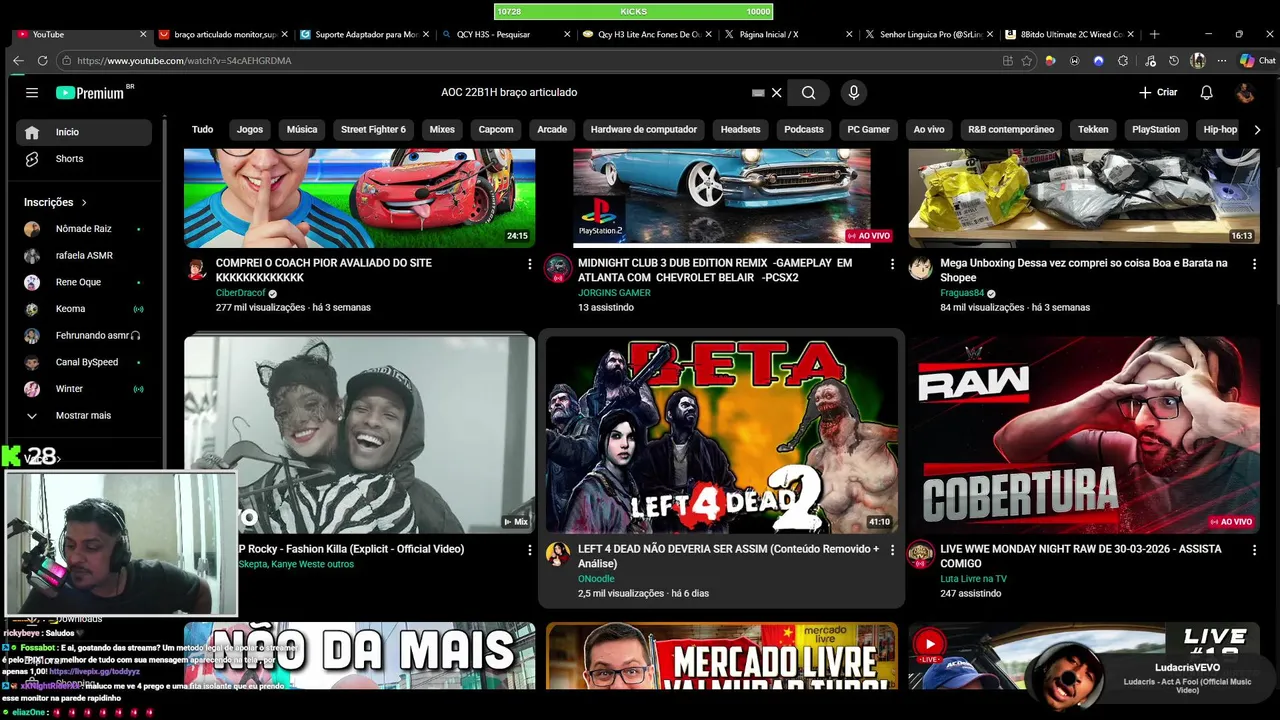The width and height of the screenshot is (1280, 720).
Task: Open Fehrunando asmr channel
Action: 84,335
